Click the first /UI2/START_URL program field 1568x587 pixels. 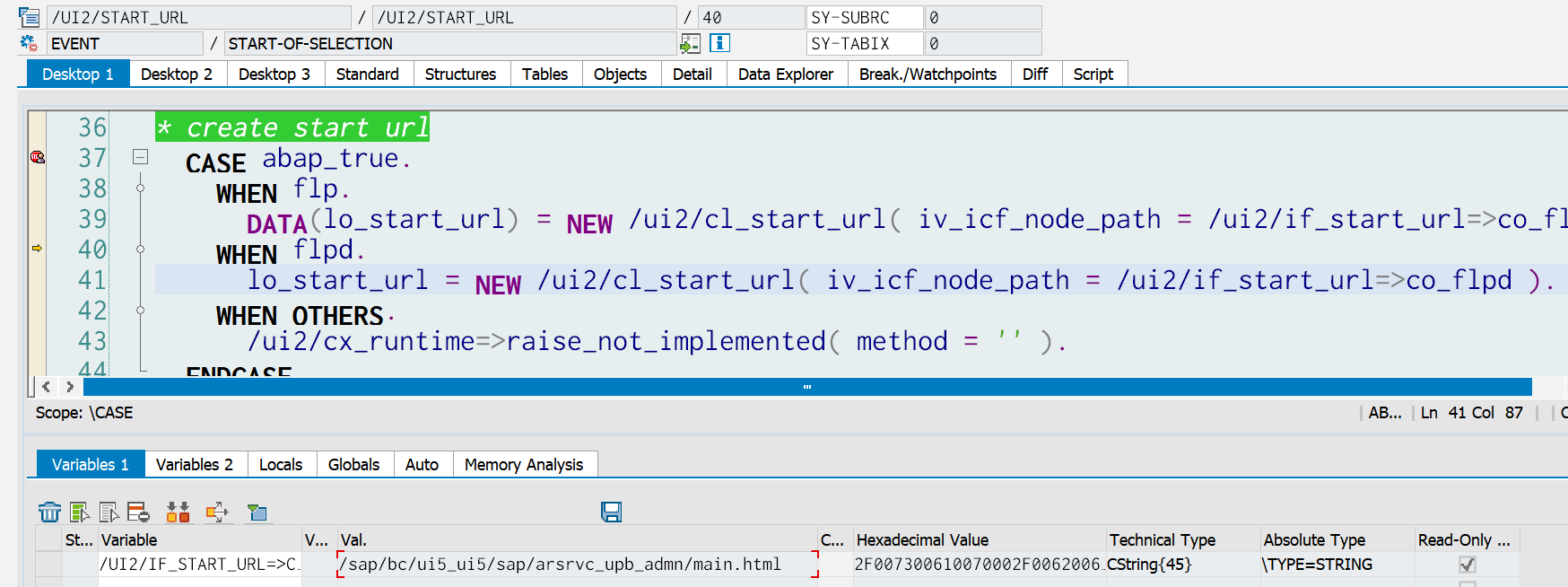pyautogui.click(x=198, y=17)
